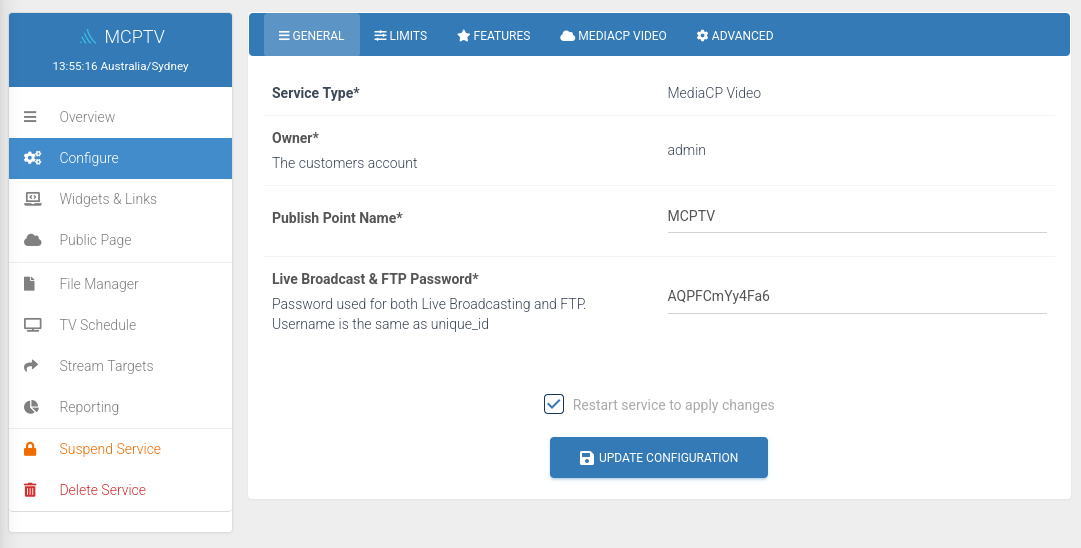
Task: Click the Reporting pie chart icon
Action: (31, 407)
